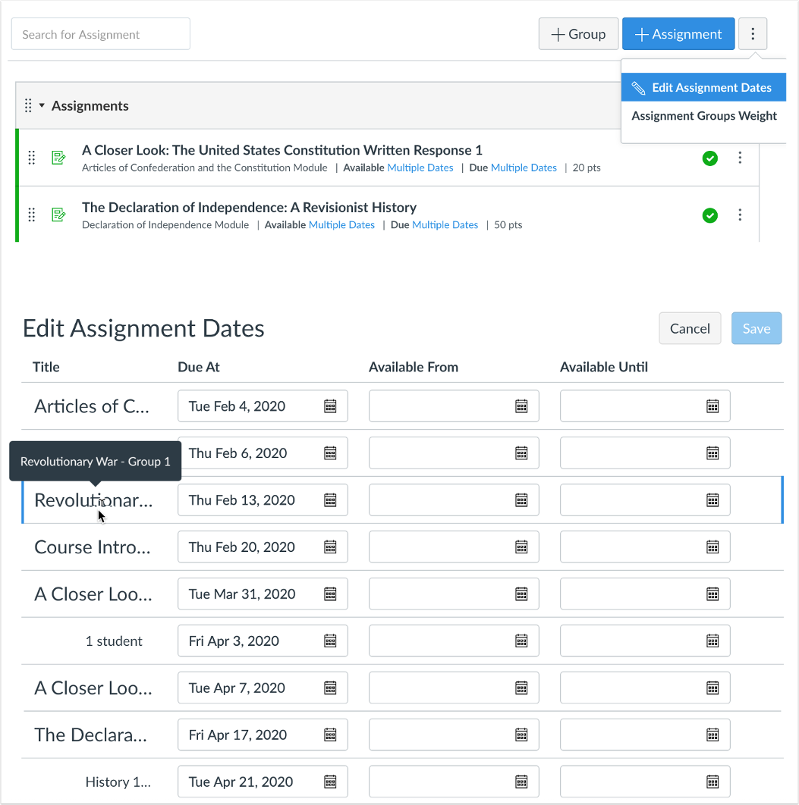This screenshot has height=805, width=799.
Task: Open kebab menu for A Closer Look assignment
Action: [x=739, y=157]
